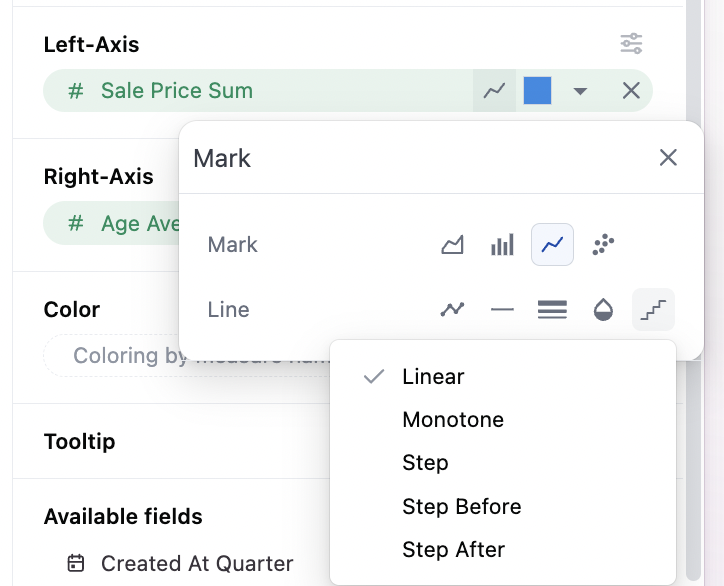This screenshot has height=586, width=724.
Task: Open the Left-Axis settings sliders icon
Action: click(631, 44)
